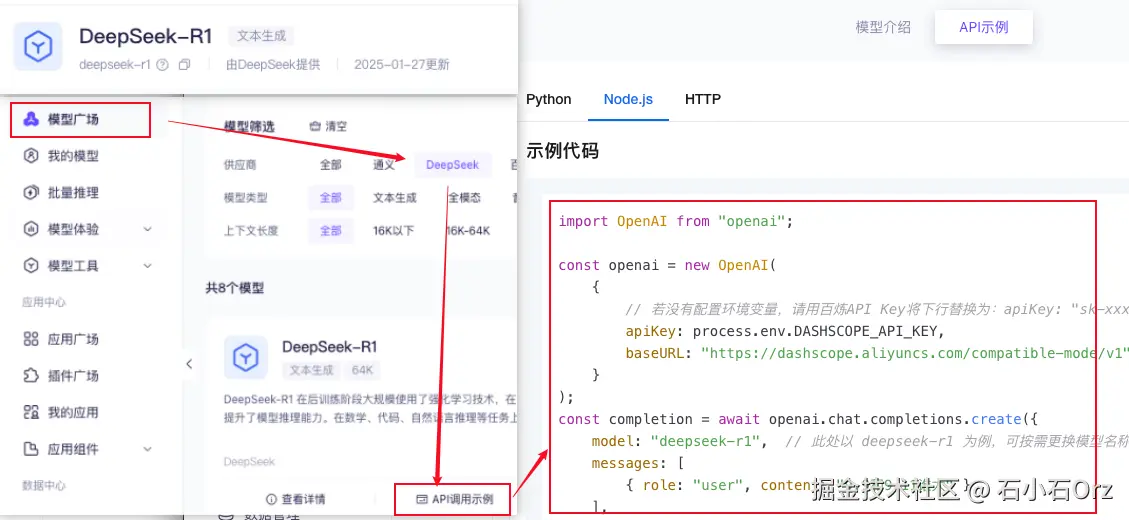The height and width of the screenshot is (520, 1129).
Task: Expand the 模型体验 submenu chevron
Action: [148, 229]
